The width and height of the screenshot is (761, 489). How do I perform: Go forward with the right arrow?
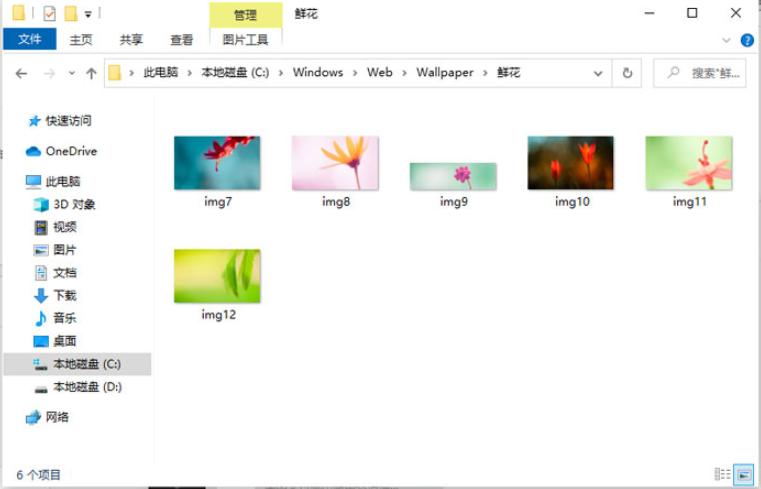point(49,73)
